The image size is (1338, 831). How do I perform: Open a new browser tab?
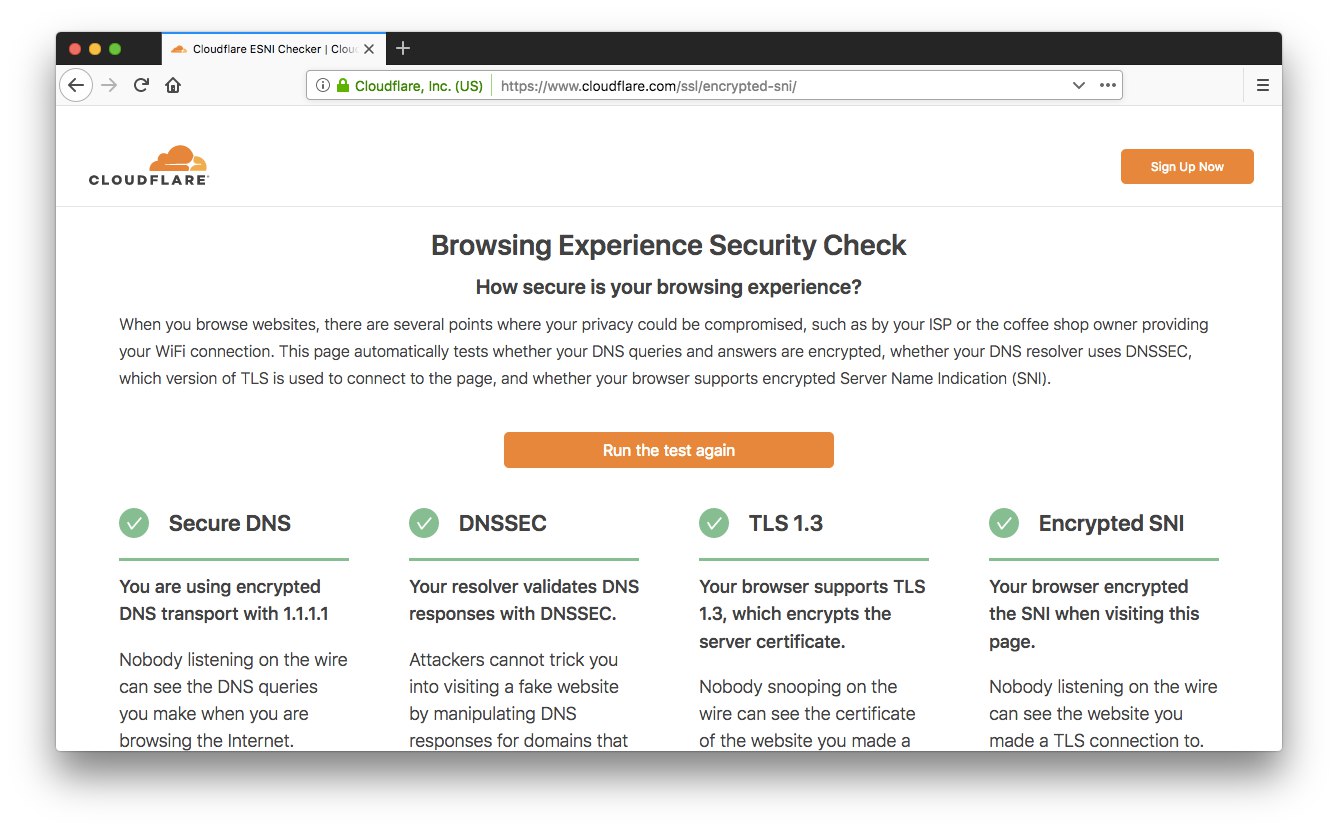point(403,48)
